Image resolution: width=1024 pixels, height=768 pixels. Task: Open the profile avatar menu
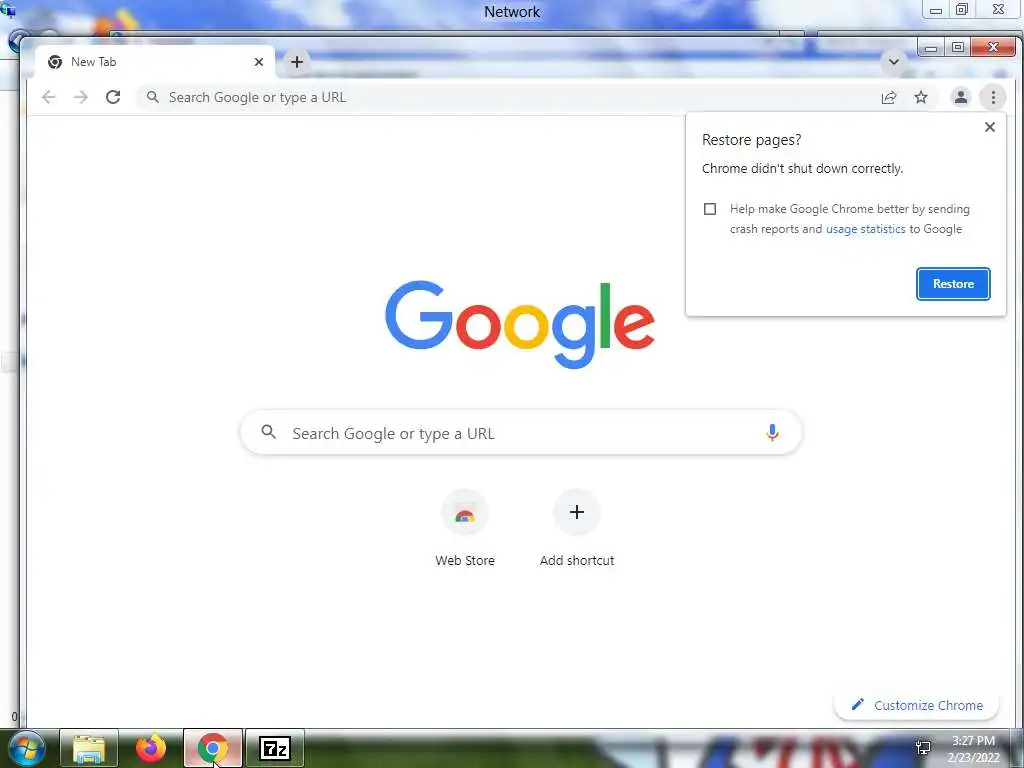pyautogui.click(x=961, y=97)
